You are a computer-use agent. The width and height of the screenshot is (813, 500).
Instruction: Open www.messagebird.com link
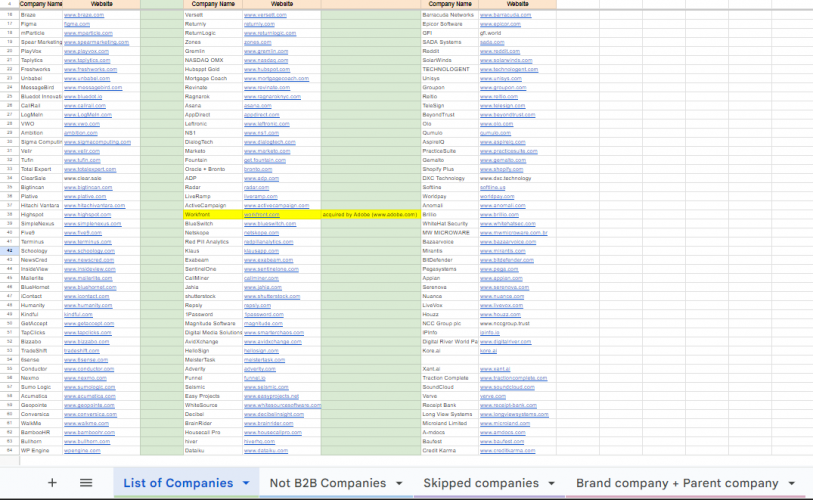[x=93, y=88]
